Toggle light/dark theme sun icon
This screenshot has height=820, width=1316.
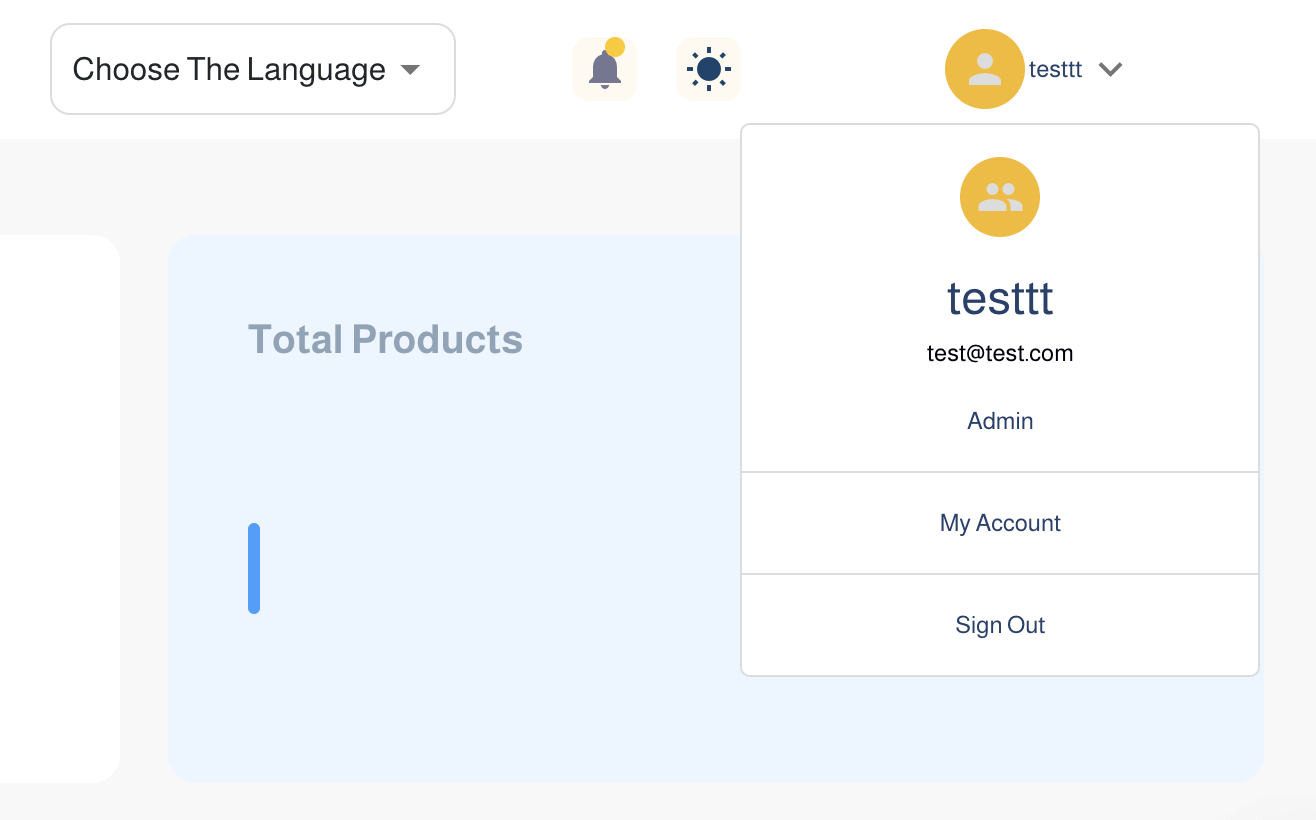pyautogui.click(x=709, y=69)
